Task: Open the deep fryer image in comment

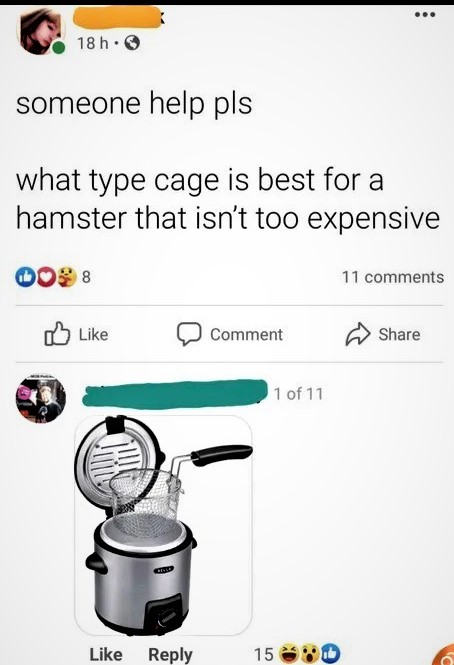Action: tap(163, 525)
